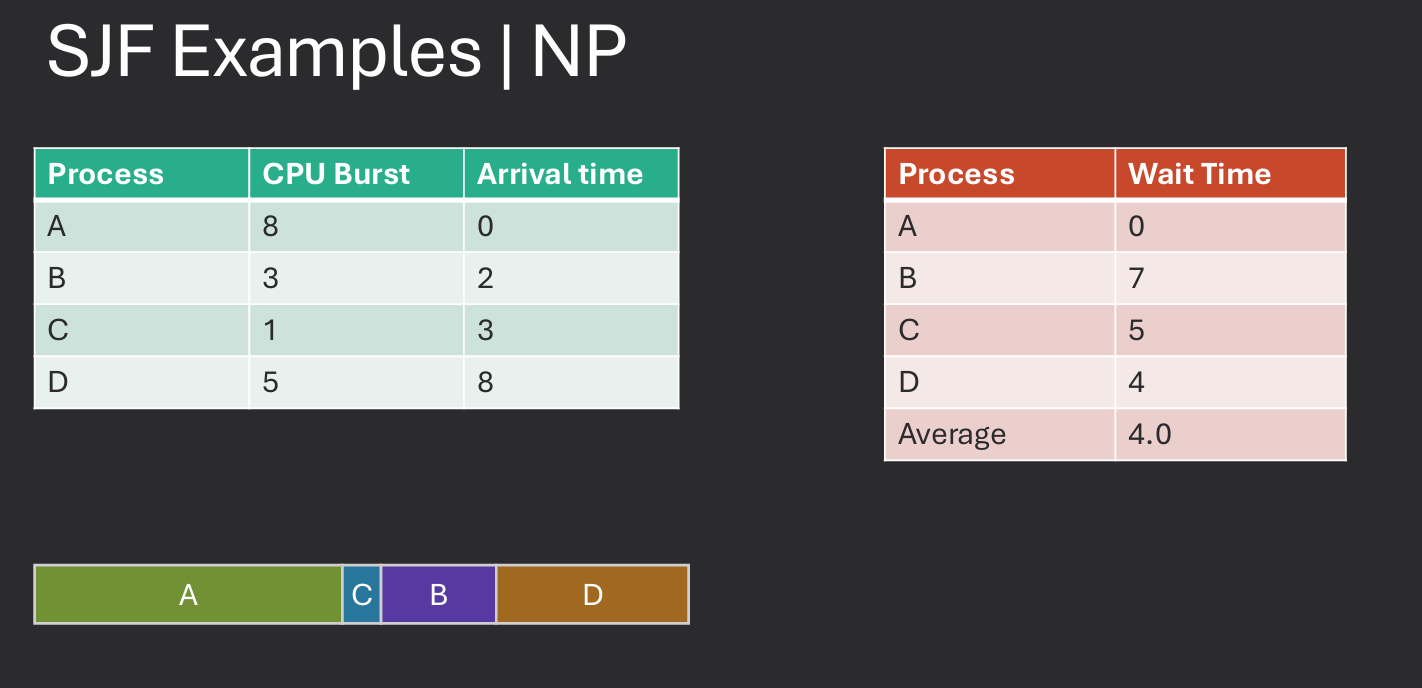Select the green A block in Gantt chart
Image resolution: width=1422 pixels, height=688 pixels.
[x=188, y=595]
